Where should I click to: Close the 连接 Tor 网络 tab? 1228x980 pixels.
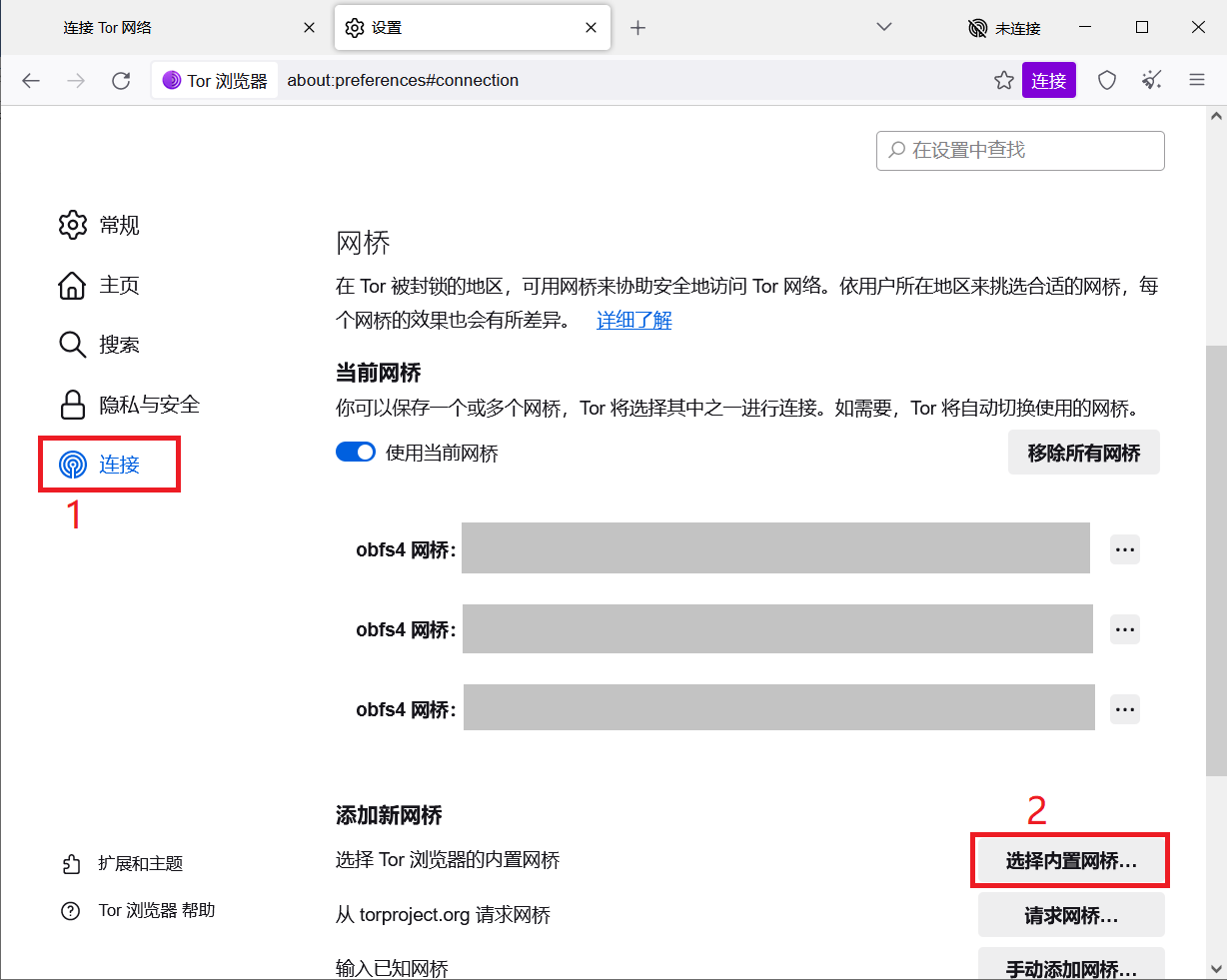coord(310,28)
